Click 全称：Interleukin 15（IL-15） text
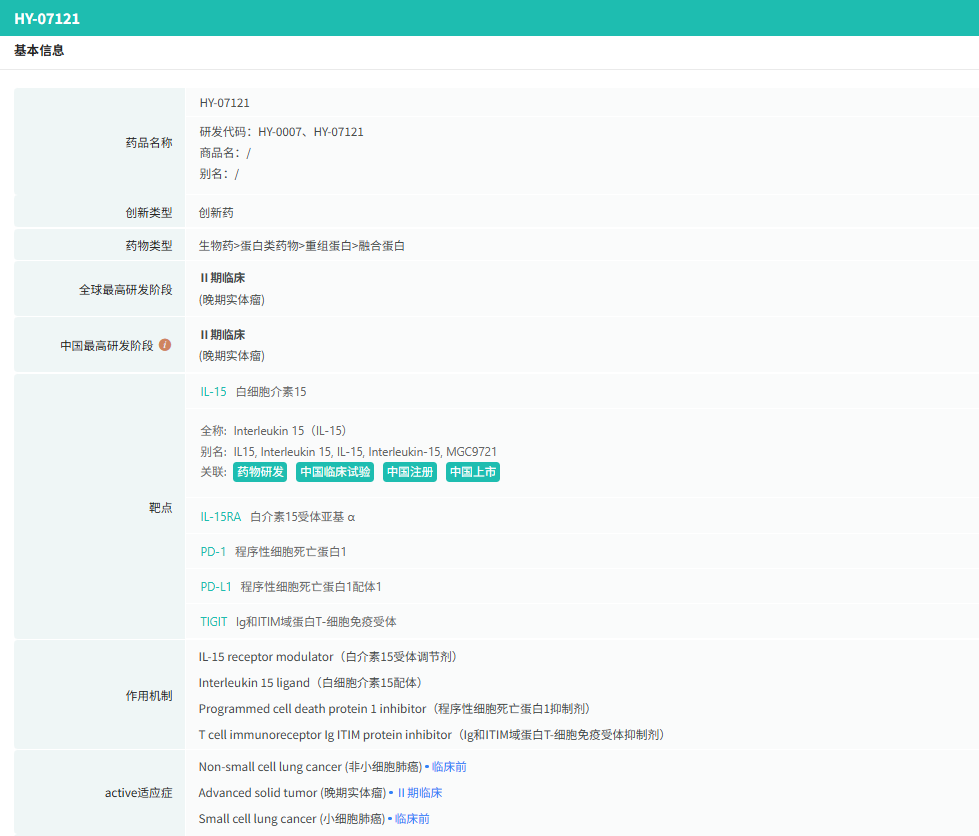The height and width of the screenshot is (836, 979). [273, 431]
